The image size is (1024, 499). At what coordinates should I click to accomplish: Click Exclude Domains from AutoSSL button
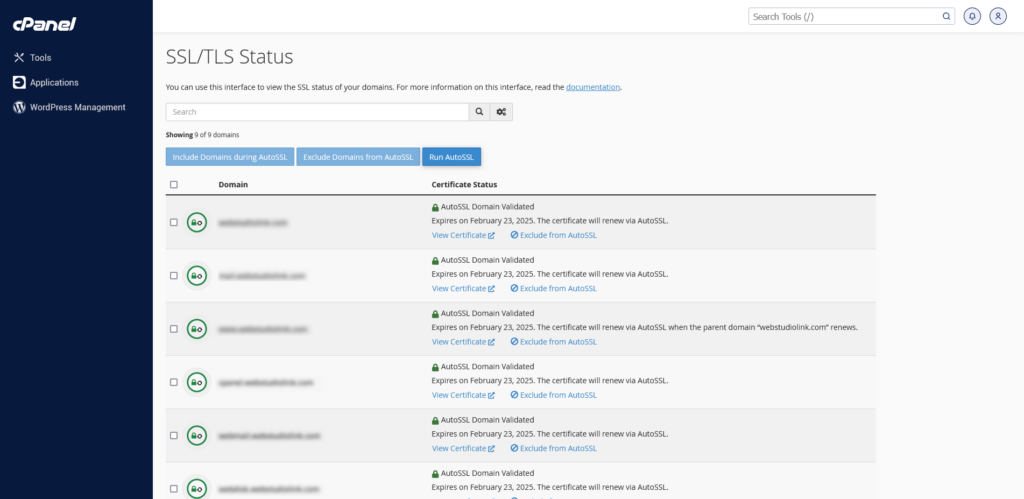tap(358, 157)
